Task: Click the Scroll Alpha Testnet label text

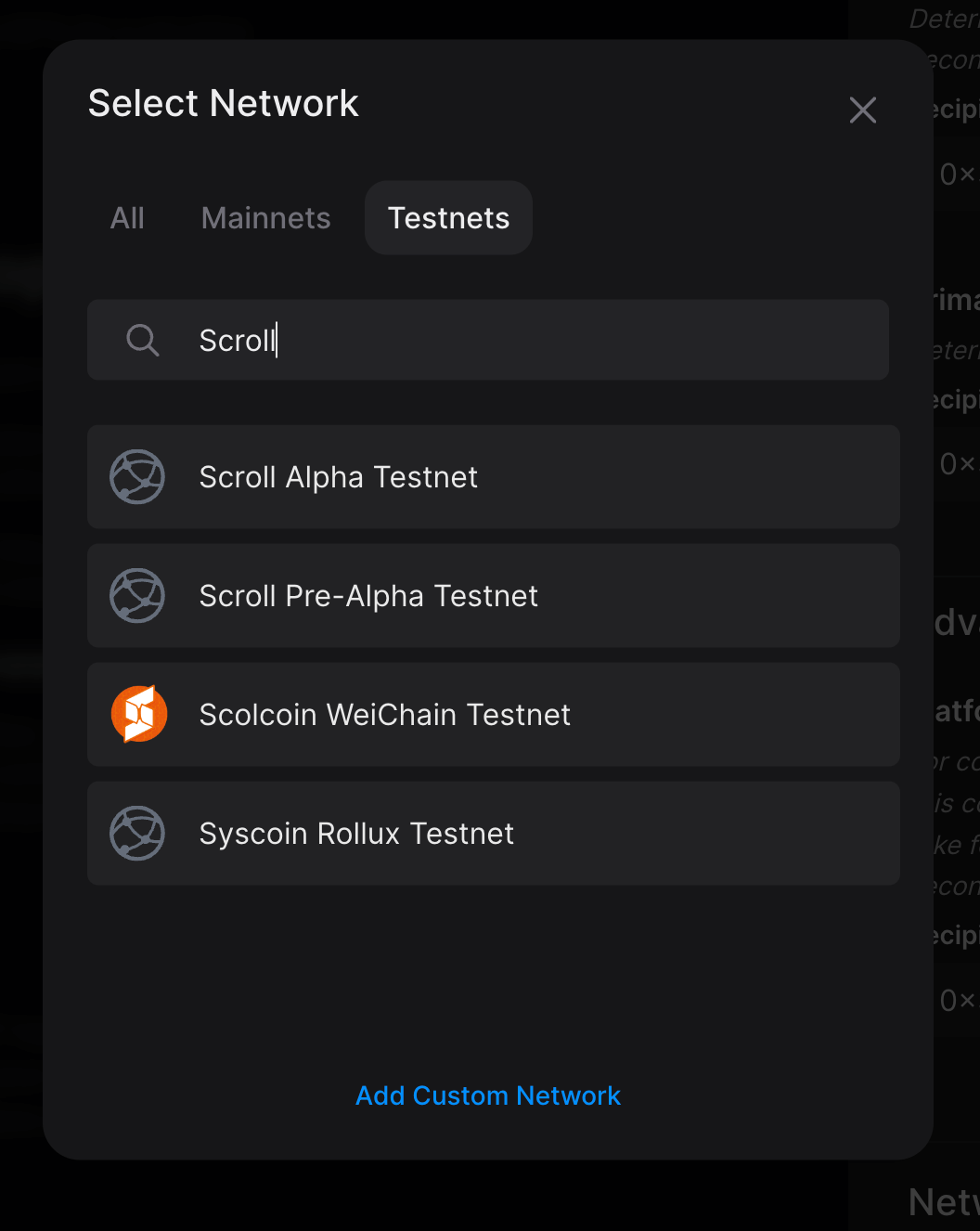Action: (x=338, y=476)
